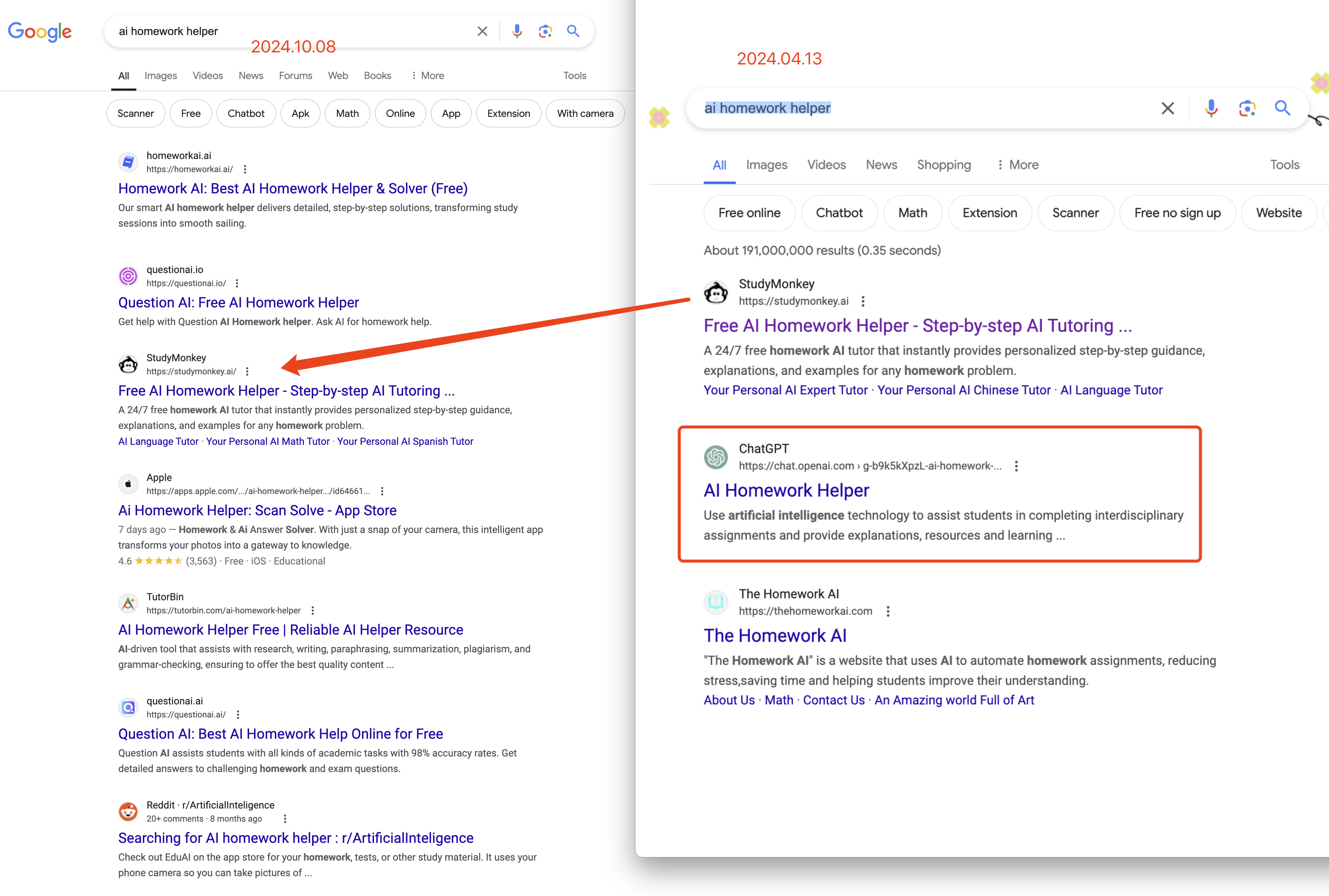Start voice search microphone in right window
1329x896 pixels.
point(1211,108)
